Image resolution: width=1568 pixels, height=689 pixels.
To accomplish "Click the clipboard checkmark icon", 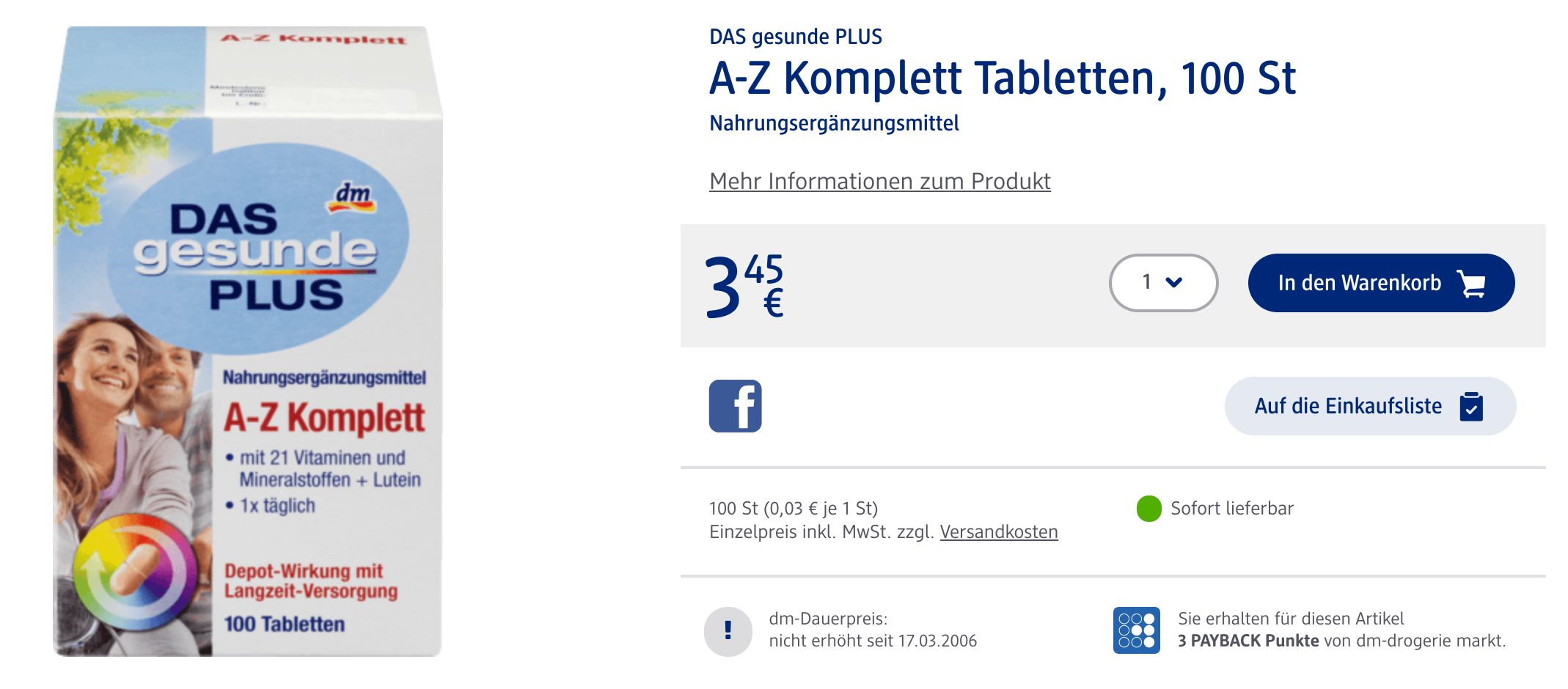I will [1470, 407].
